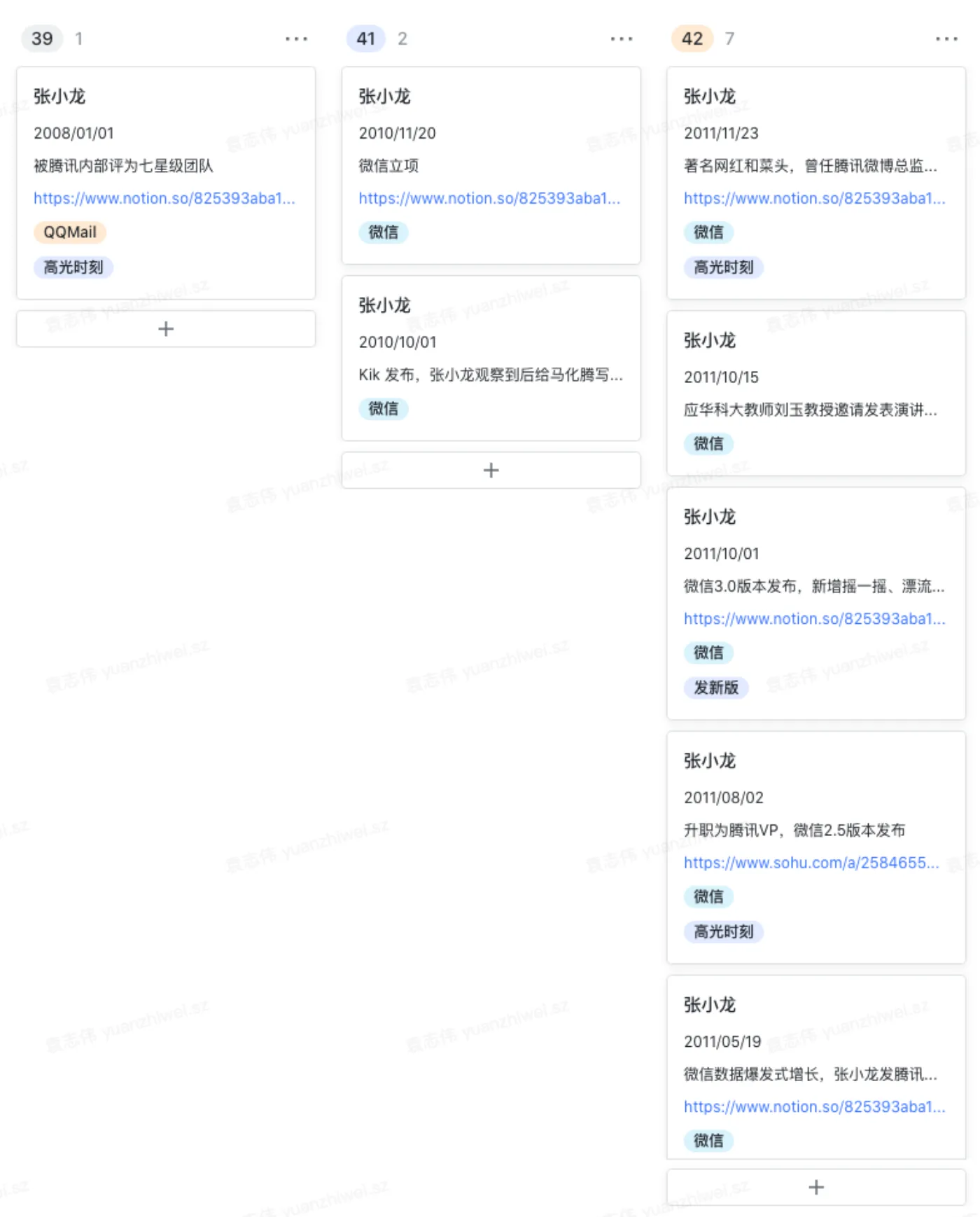Image resolution: width=980 pixels, height=1217 pixels.
Task: Click the card count "7" beside group 42
Action: pyautogui.click(x=729, y=39)
